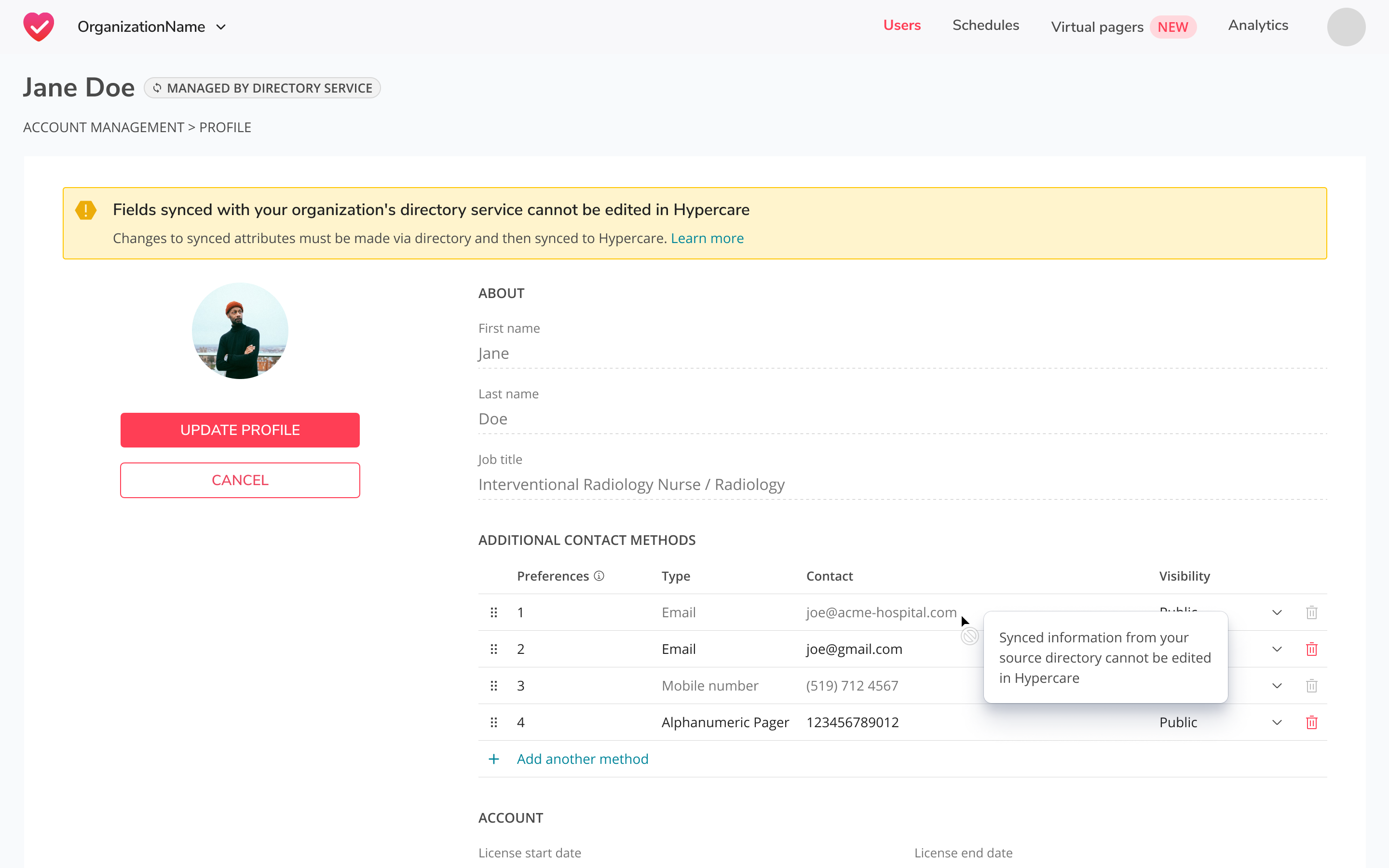The image size is (1389, 868).
Task: Open the Analytics tab
Action: point(1258,25)
